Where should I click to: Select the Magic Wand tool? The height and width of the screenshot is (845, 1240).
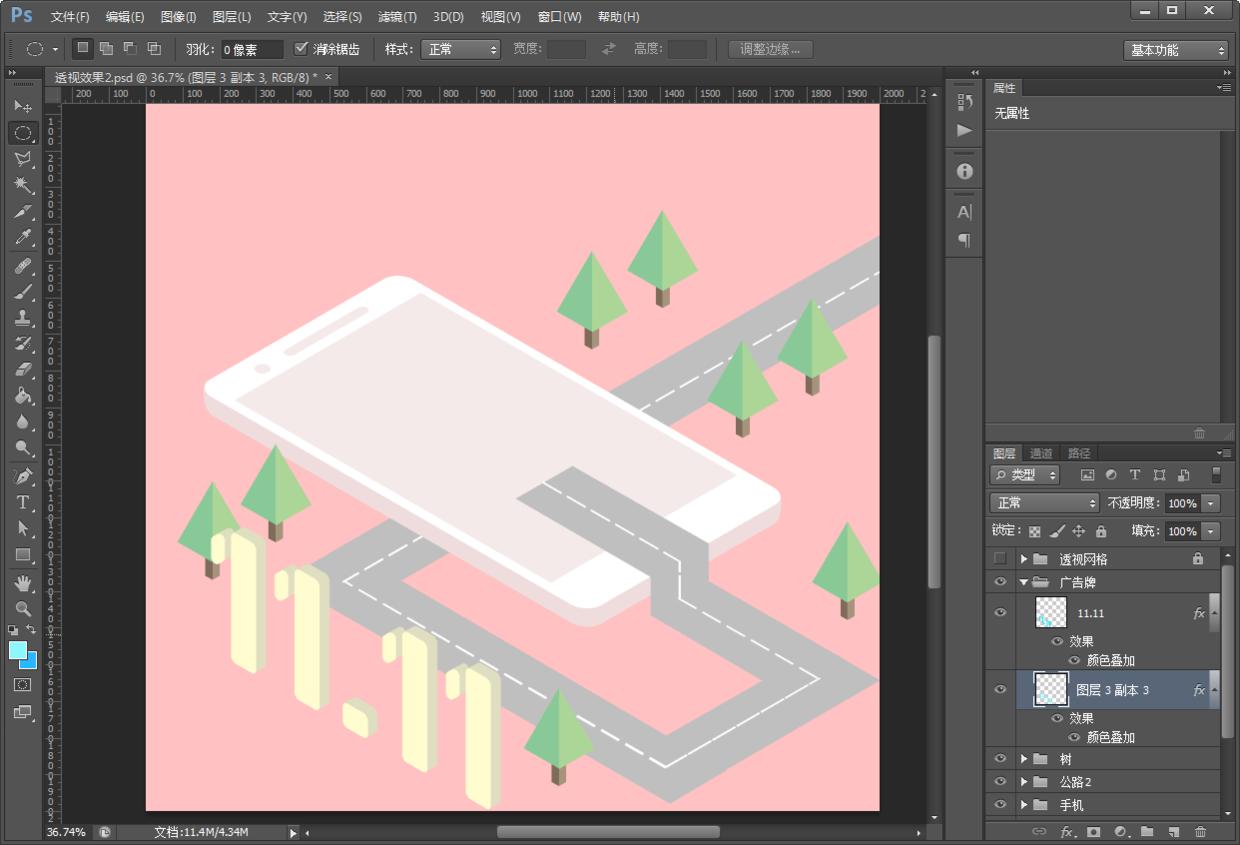tap(23, 185)
